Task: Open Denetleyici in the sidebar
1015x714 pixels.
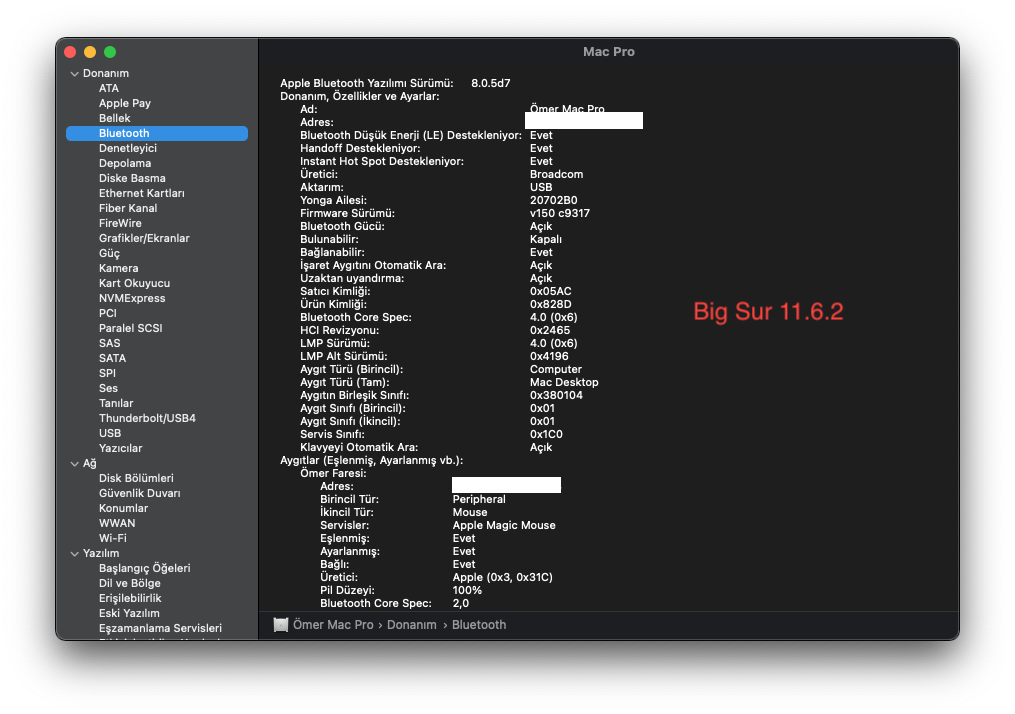Action: (128, 148)
